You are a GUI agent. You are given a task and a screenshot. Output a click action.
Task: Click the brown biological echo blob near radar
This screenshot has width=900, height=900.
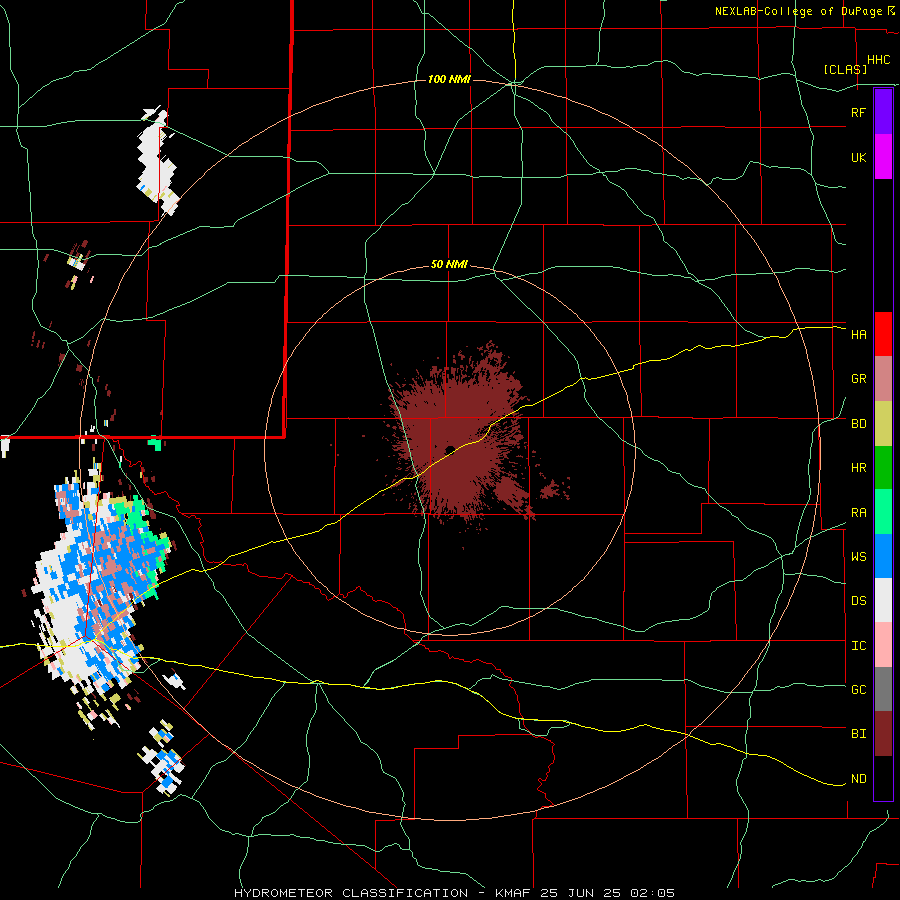click(461, 436)
